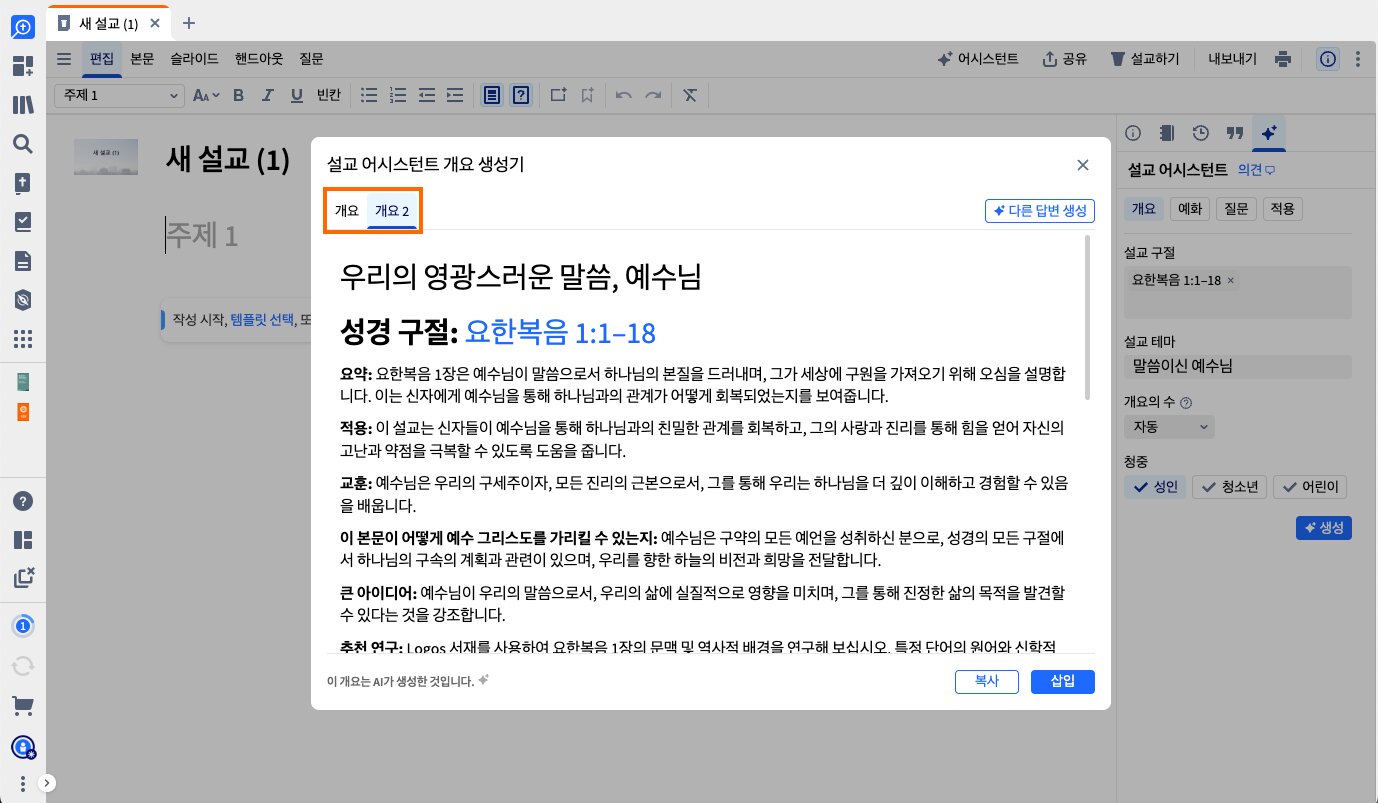The height and width of the screenshot is (803, 1378).
Task: Open the sparkle assistant tab in side panel
Action: (1269, 133)
